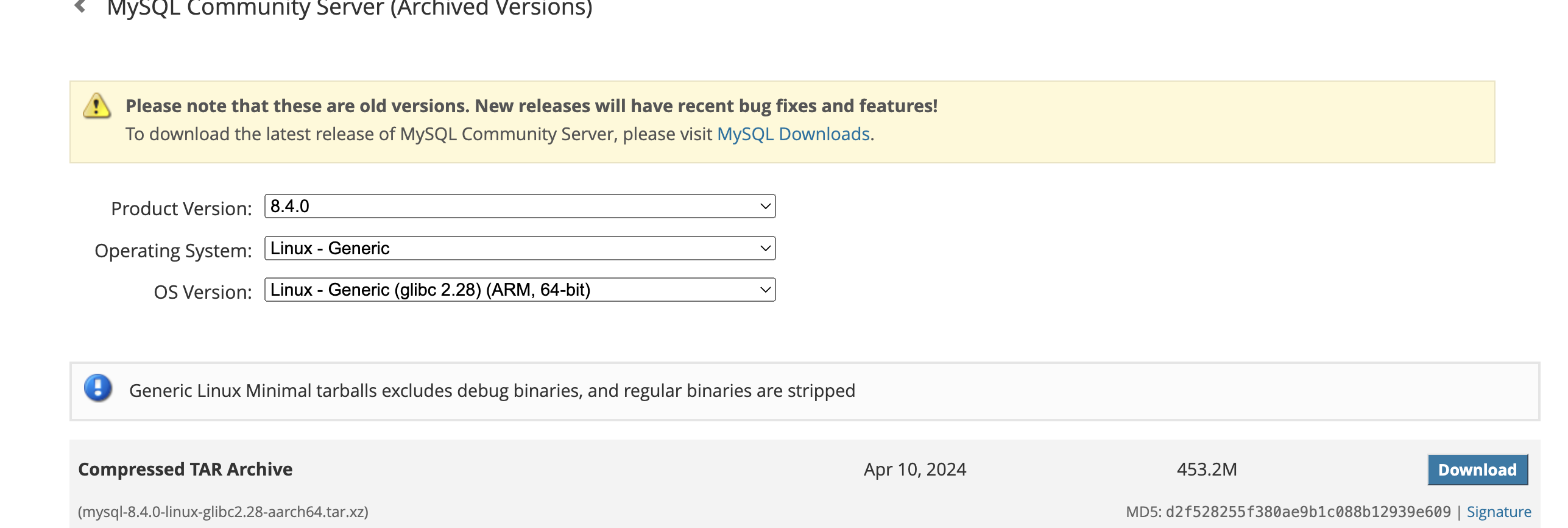Click the MySQL Community Server heading
Viewport: 1568px width, 528px height.
pos(350,9)
